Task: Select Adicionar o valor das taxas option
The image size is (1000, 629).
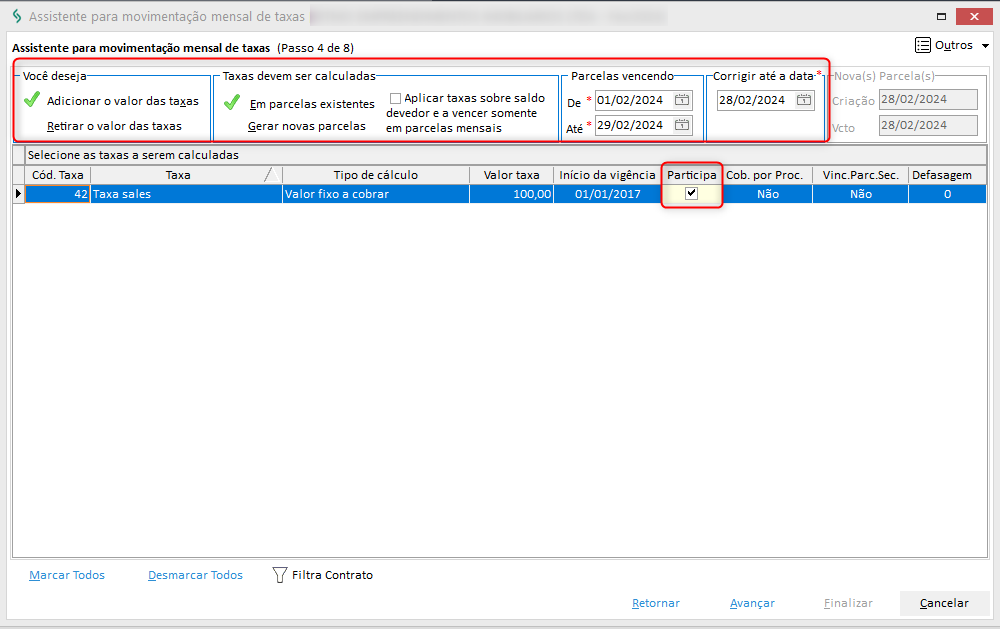Action: click(122, 101)
